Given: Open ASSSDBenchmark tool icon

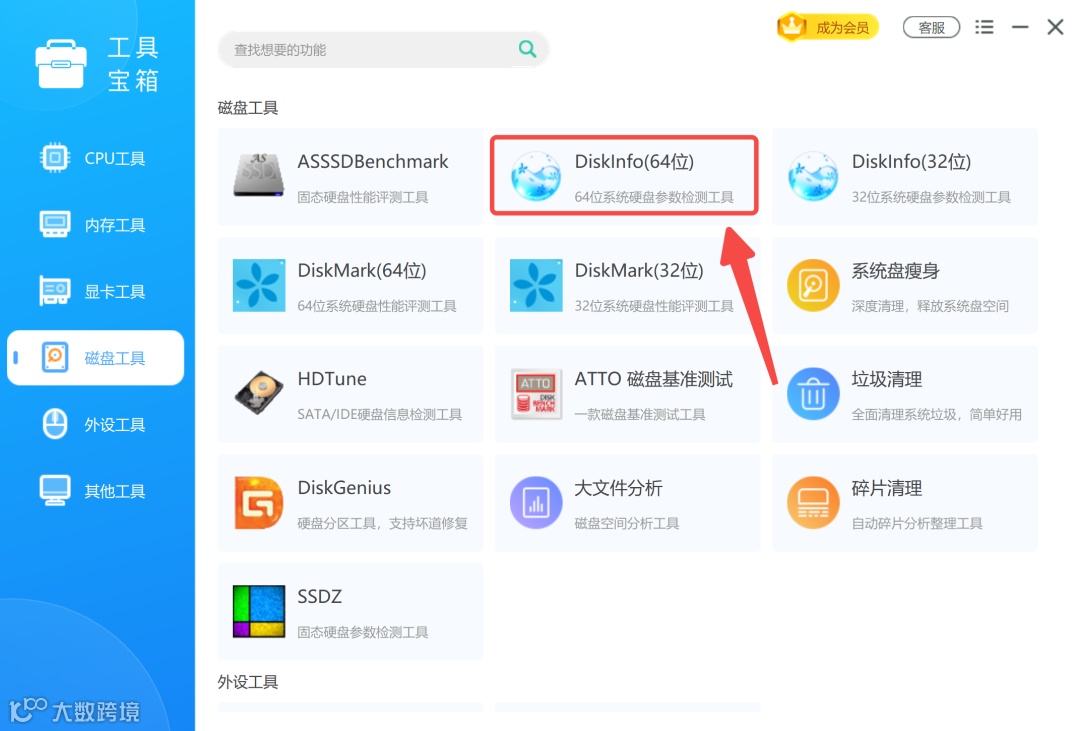Looking at the screenshot, I should pyautogui.click(x=258, y=176).
